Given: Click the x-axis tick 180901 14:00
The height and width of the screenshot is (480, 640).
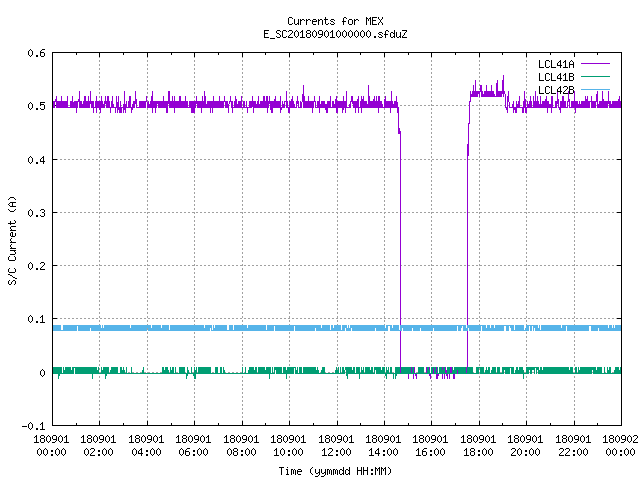Looking at the screenshot, I should click(383, 446).
